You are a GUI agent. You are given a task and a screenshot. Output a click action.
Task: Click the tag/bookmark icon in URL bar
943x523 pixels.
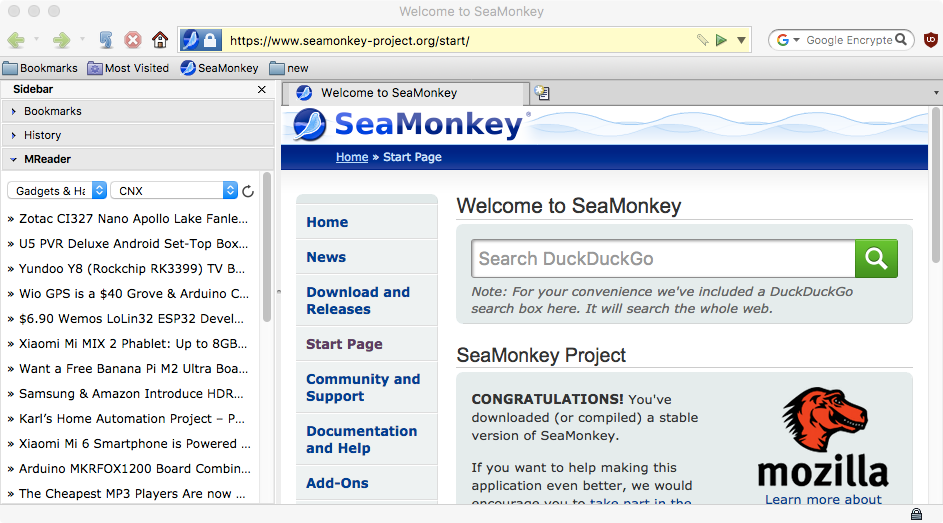coord(702,40)
